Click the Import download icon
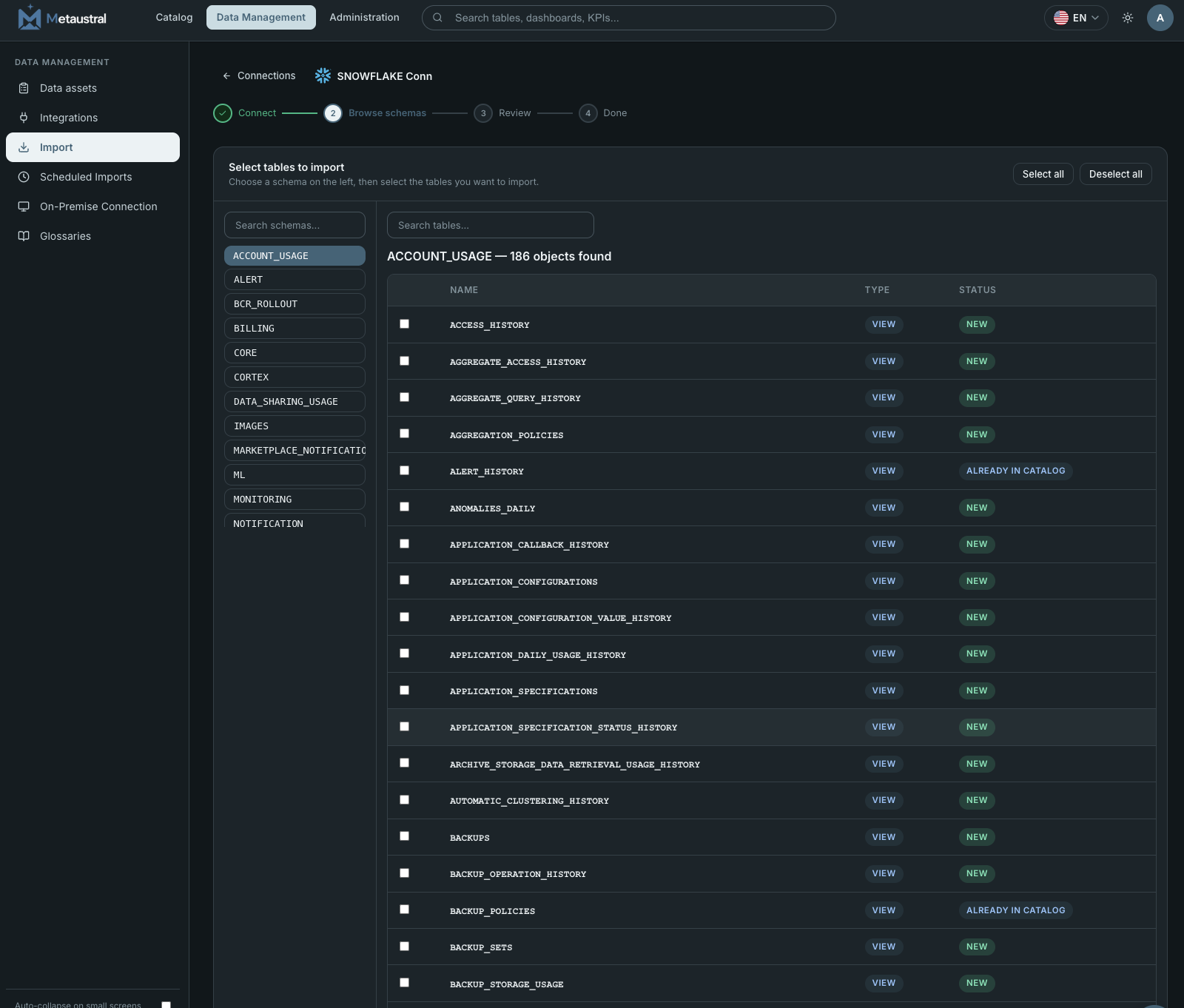Image resolution: width=1184 pixels, height=1008 pixels. point(24,147)
